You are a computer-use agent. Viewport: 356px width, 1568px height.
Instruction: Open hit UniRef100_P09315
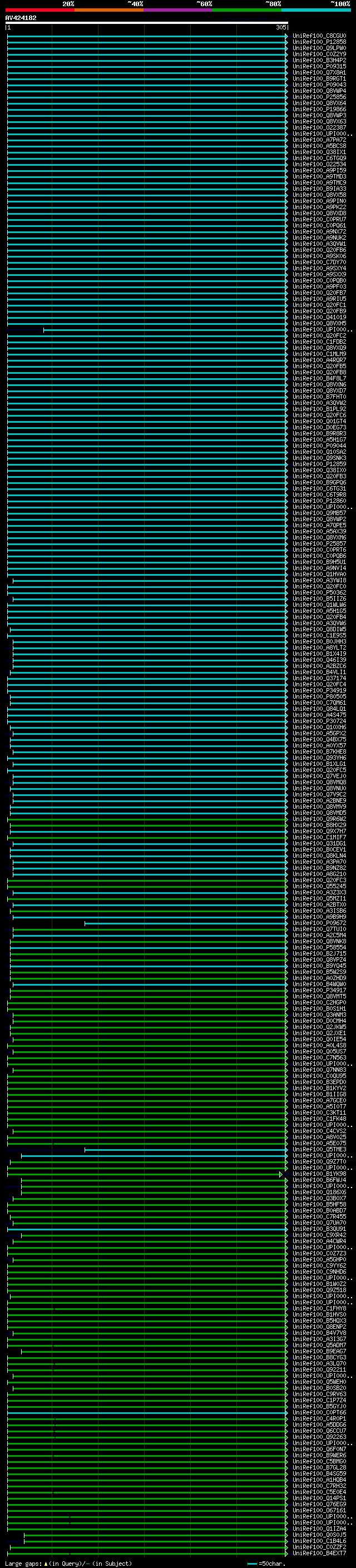319,66
